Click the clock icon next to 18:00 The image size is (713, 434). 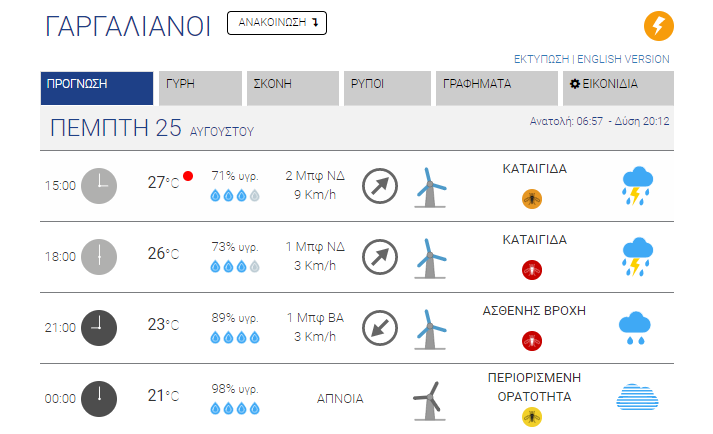99,257
